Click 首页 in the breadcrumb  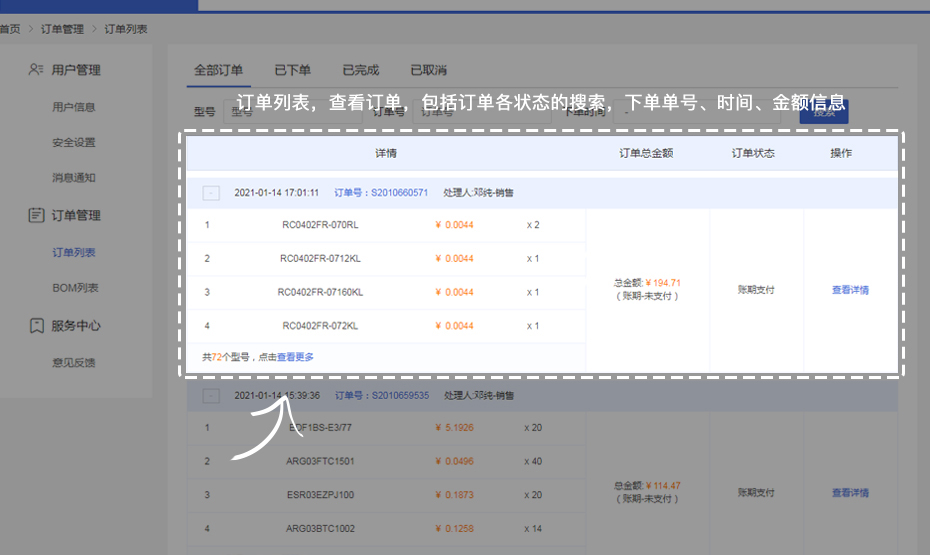[10, 30]
